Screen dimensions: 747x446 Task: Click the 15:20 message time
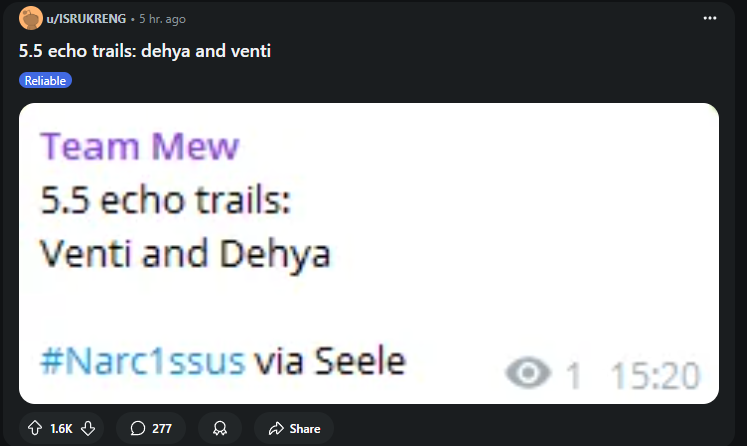pos(655,375)
